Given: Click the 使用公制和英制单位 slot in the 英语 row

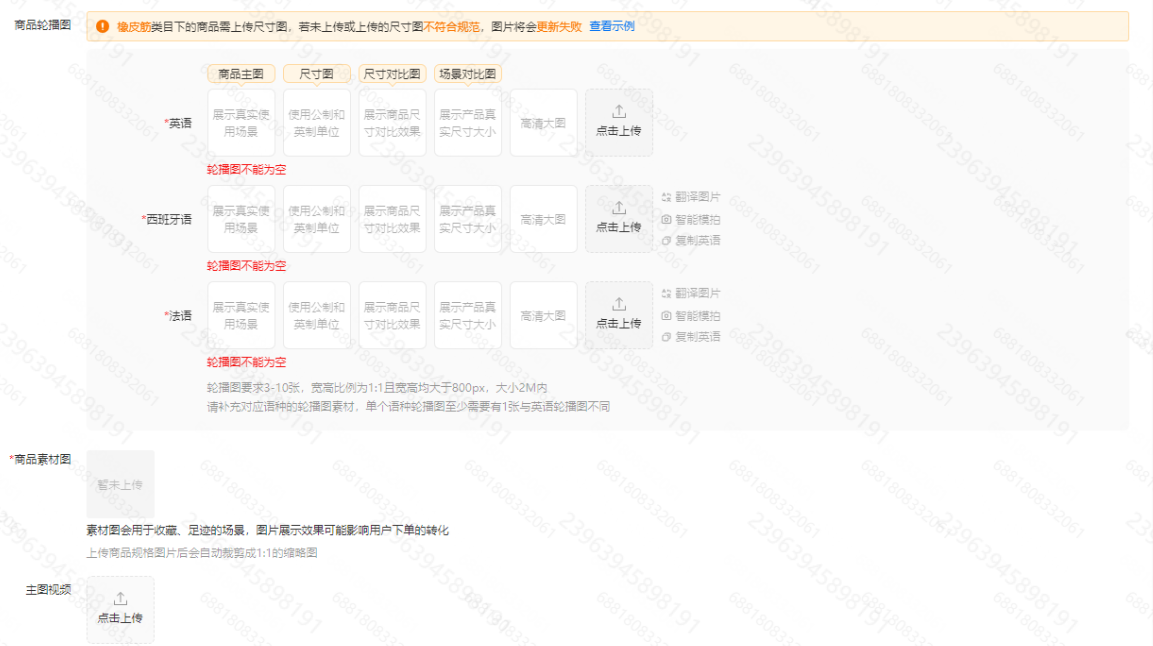Looking at the screenshot, I should click(x=317, y=123).
